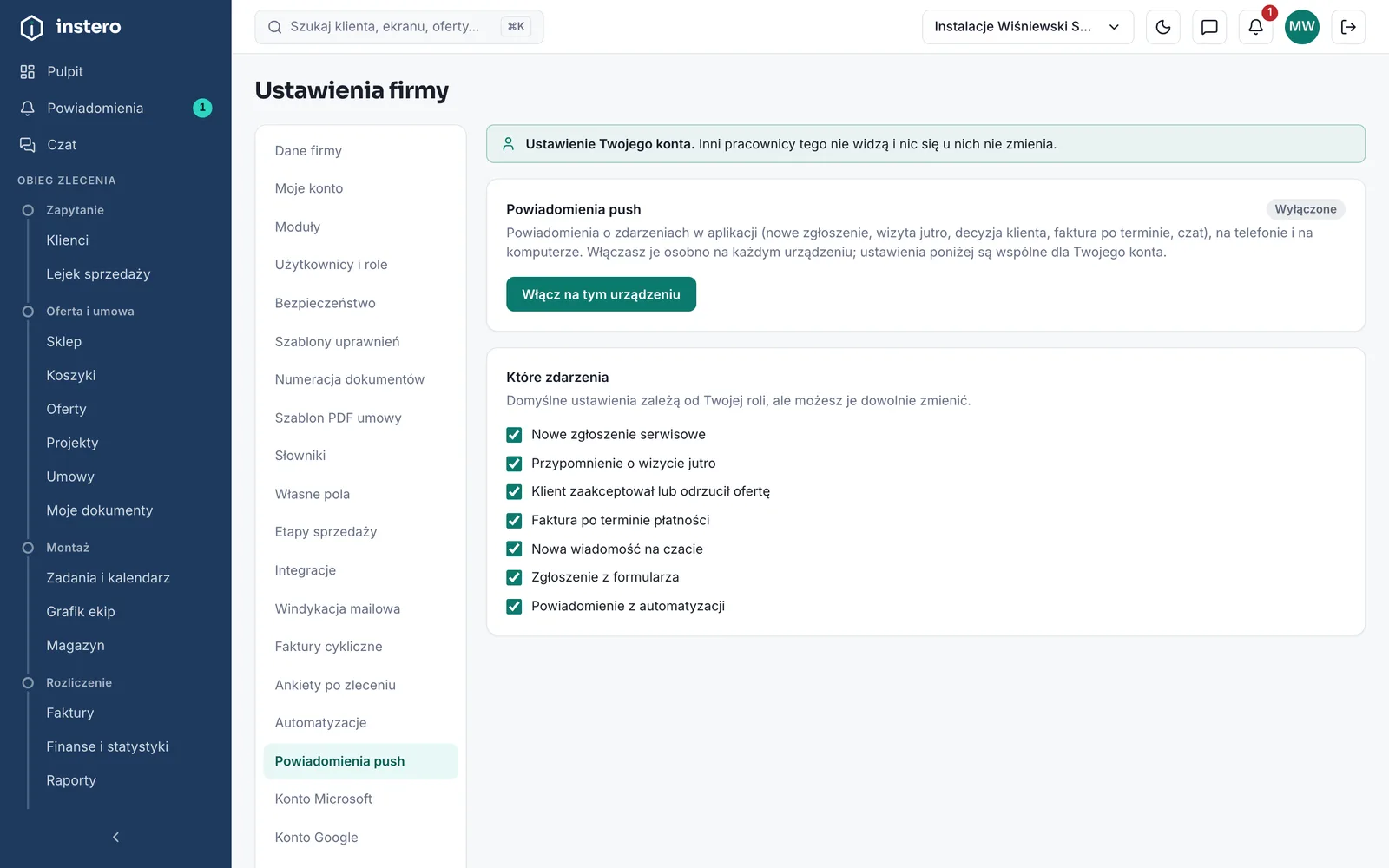
Task: Uncheck Klient zaakceptował lub odrzucił ofertę
Action: click(x=514, y=492)
